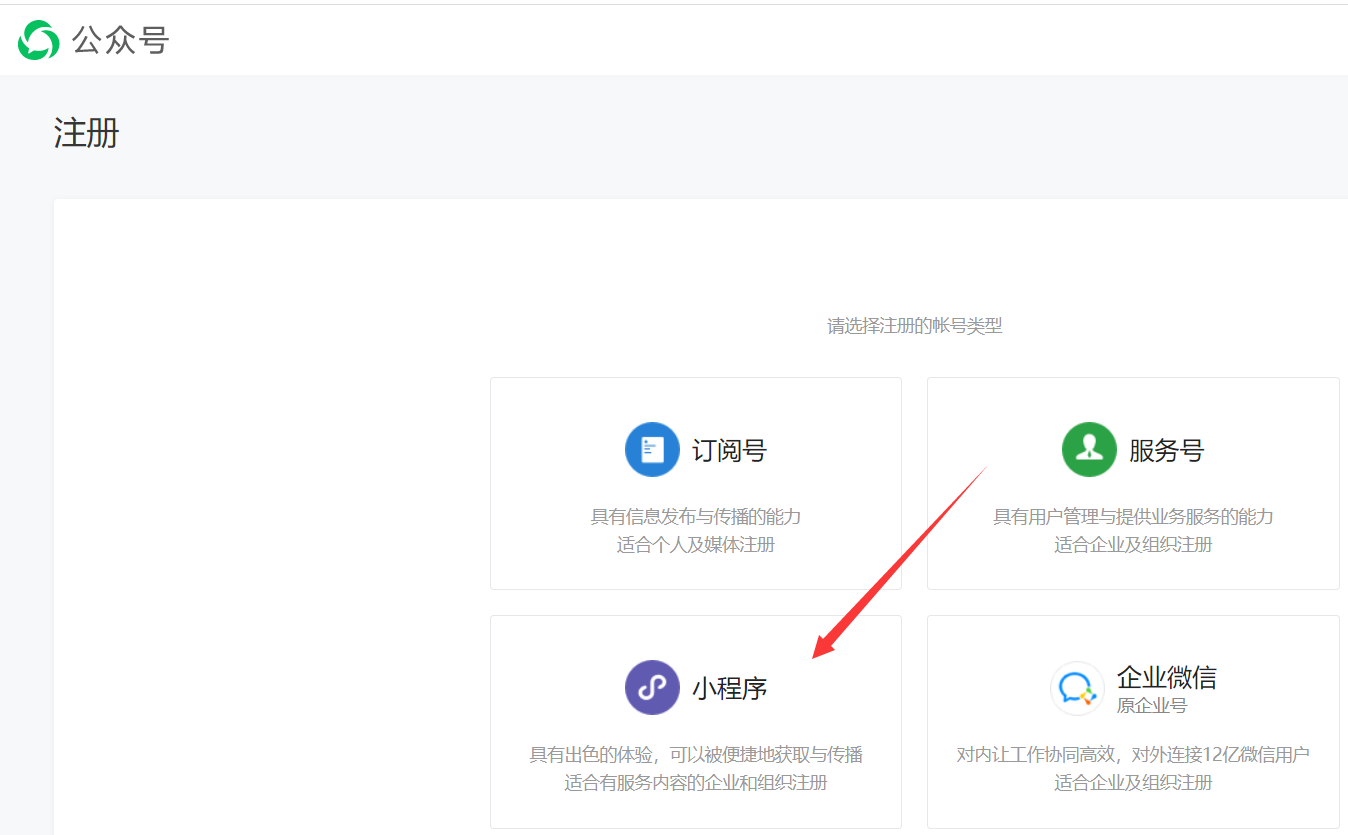
Task: Choose the 企业微信 account type label
Action: pyautogui.click(x=1166, y=678)
